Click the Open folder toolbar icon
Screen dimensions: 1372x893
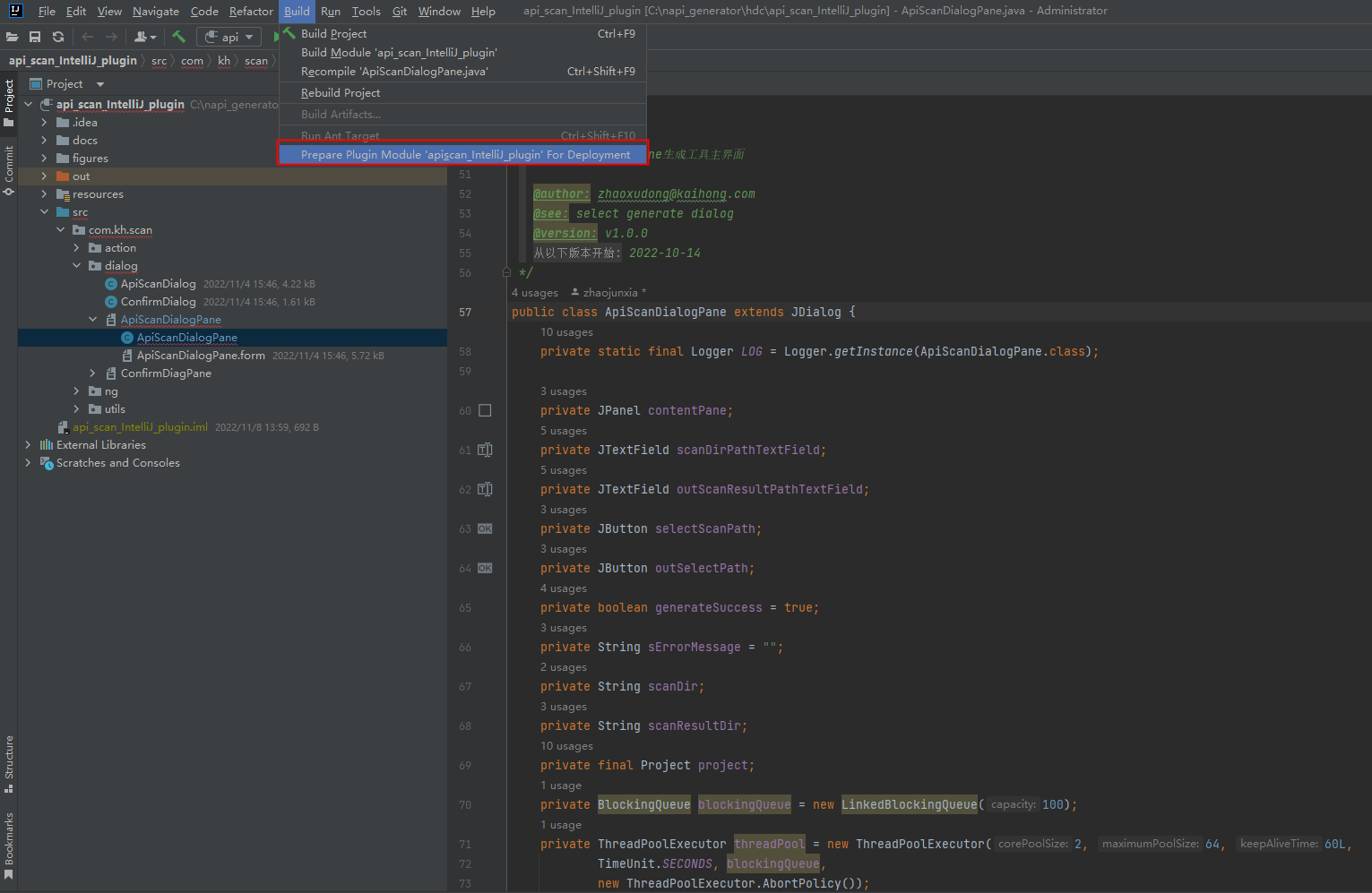point(12,37)
